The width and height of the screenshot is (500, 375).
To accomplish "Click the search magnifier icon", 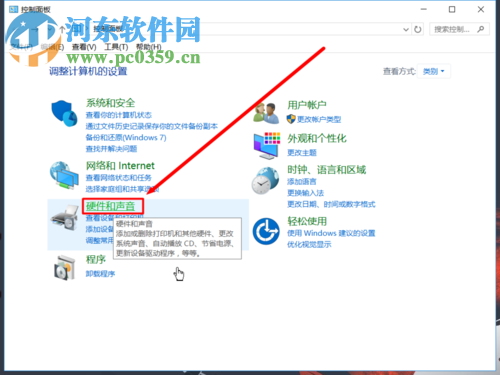I will click(x=481, y=29).
